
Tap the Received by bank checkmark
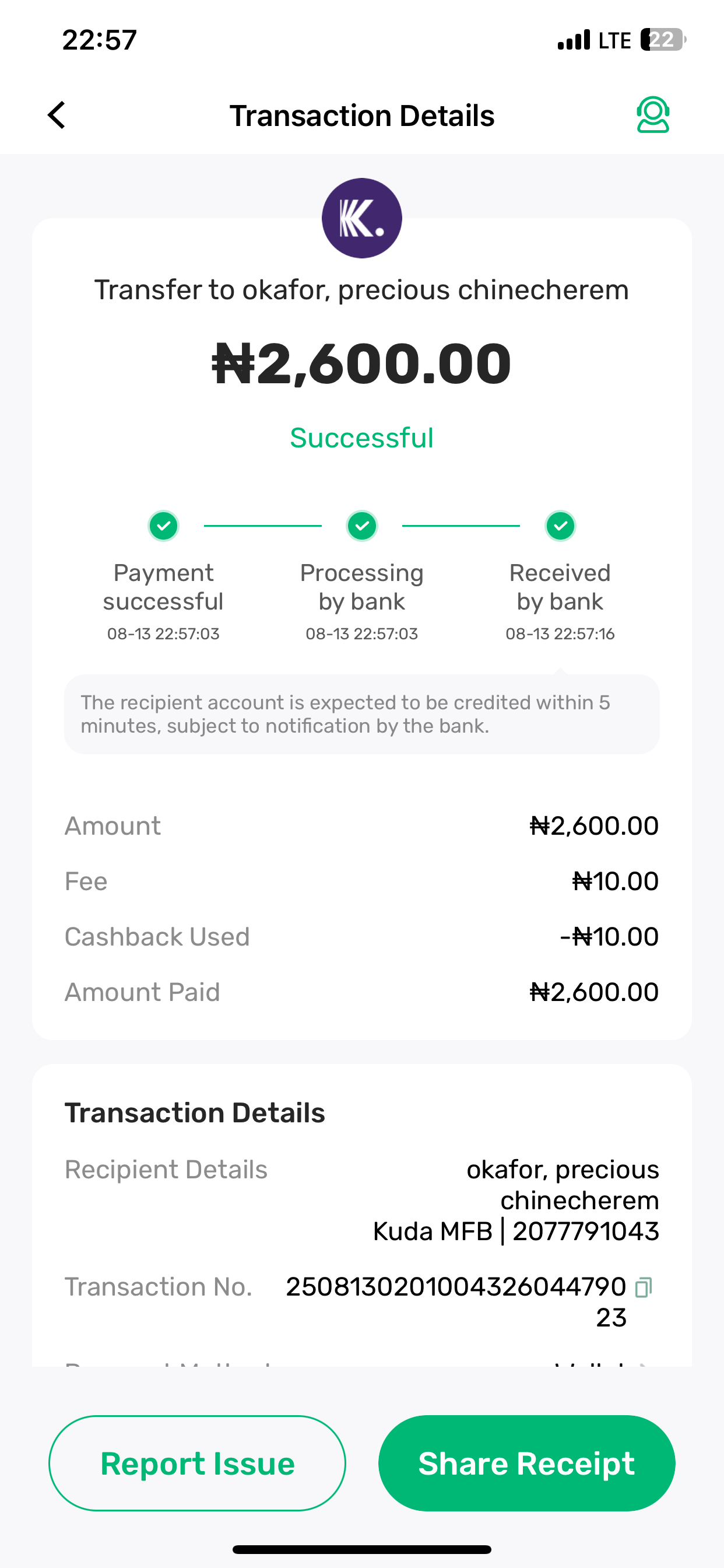pyautogui.click(x=560, y=526)
